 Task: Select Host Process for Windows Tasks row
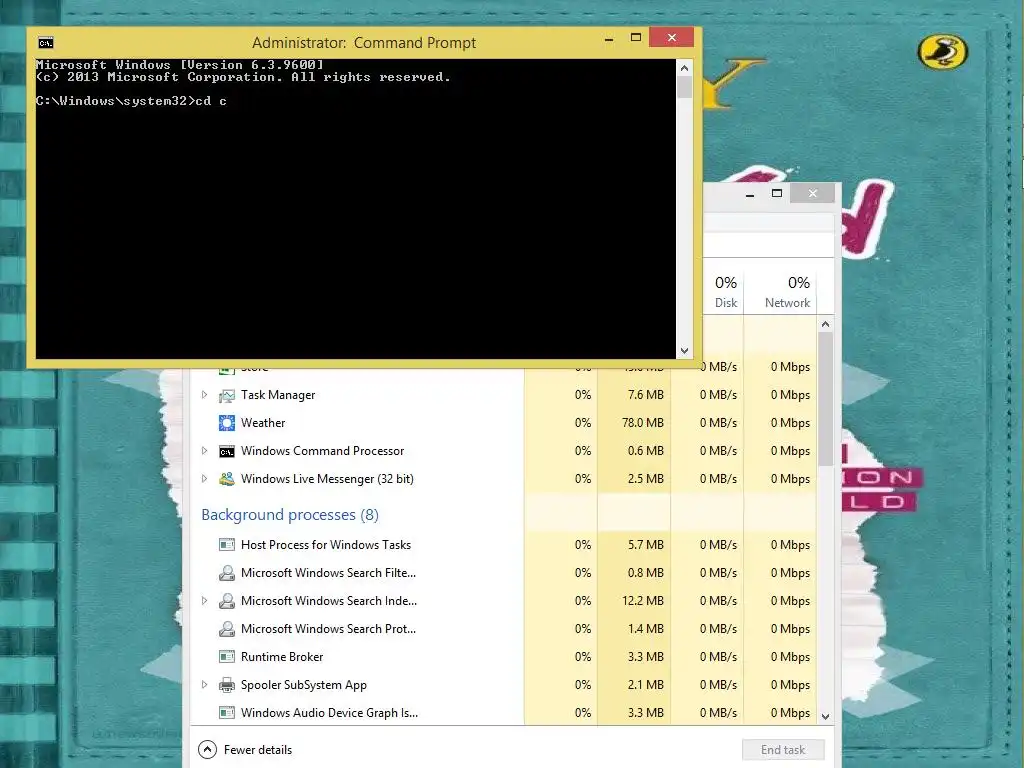pos(504,545)
